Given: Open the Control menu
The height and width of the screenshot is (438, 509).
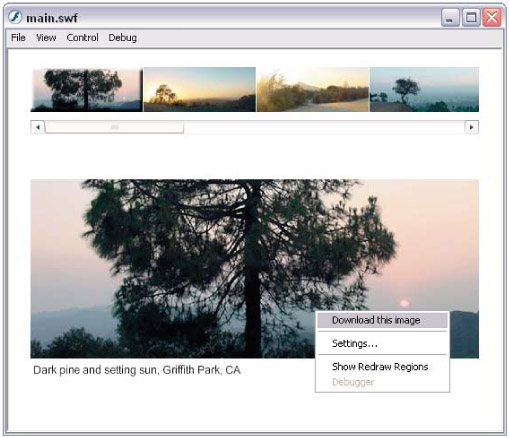Looking at the screenshot, I should 82,38.
